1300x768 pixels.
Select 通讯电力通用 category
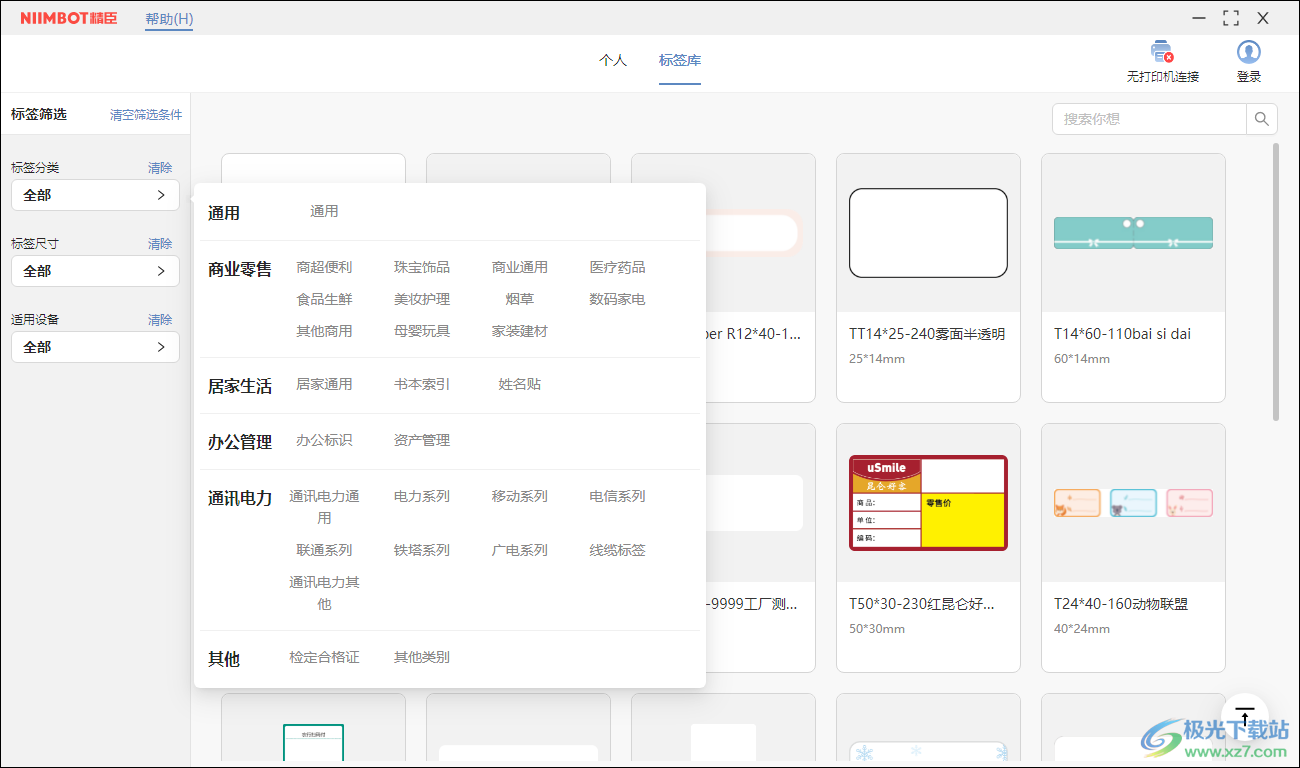324,507
